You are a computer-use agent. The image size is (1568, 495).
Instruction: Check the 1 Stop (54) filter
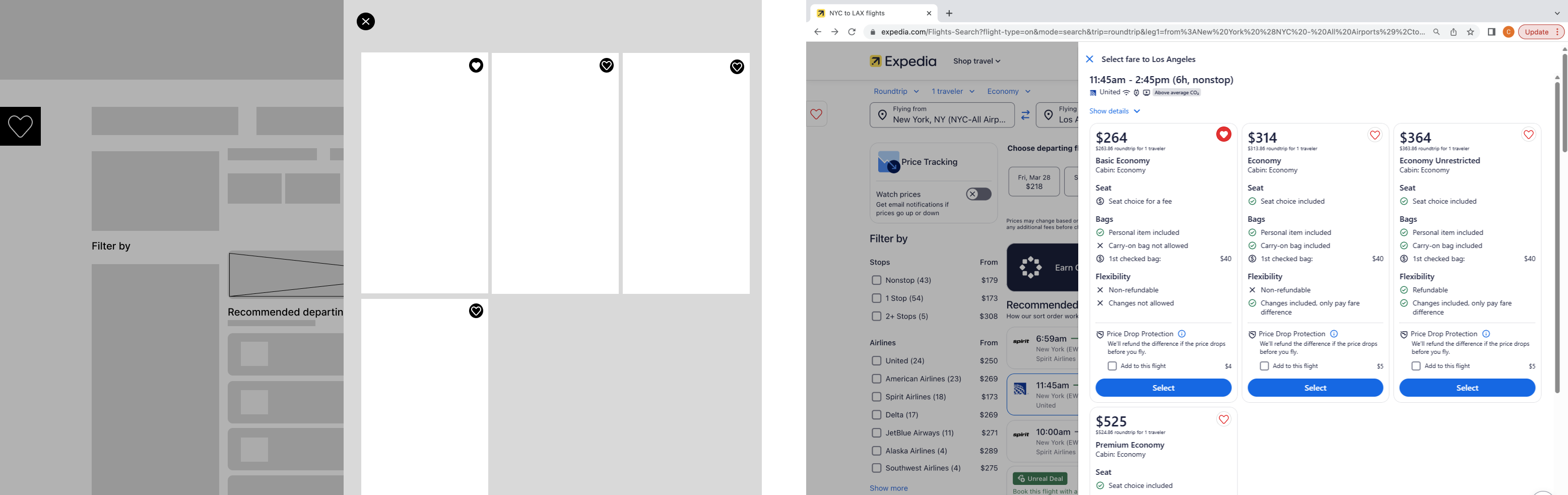pos(876,298)
